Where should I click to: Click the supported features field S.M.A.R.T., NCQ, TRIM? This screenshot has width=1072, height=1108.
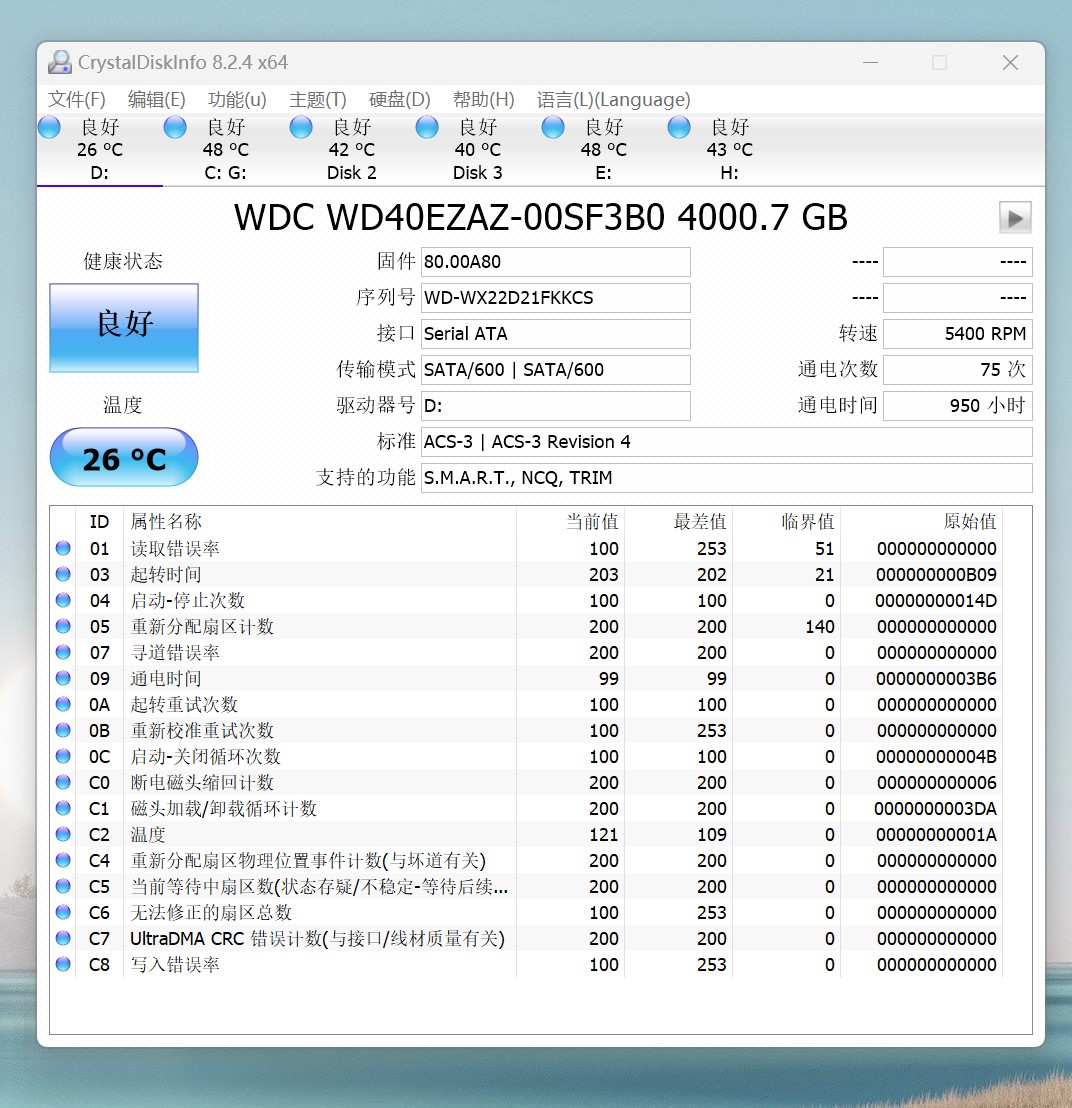tap(726, 478)
